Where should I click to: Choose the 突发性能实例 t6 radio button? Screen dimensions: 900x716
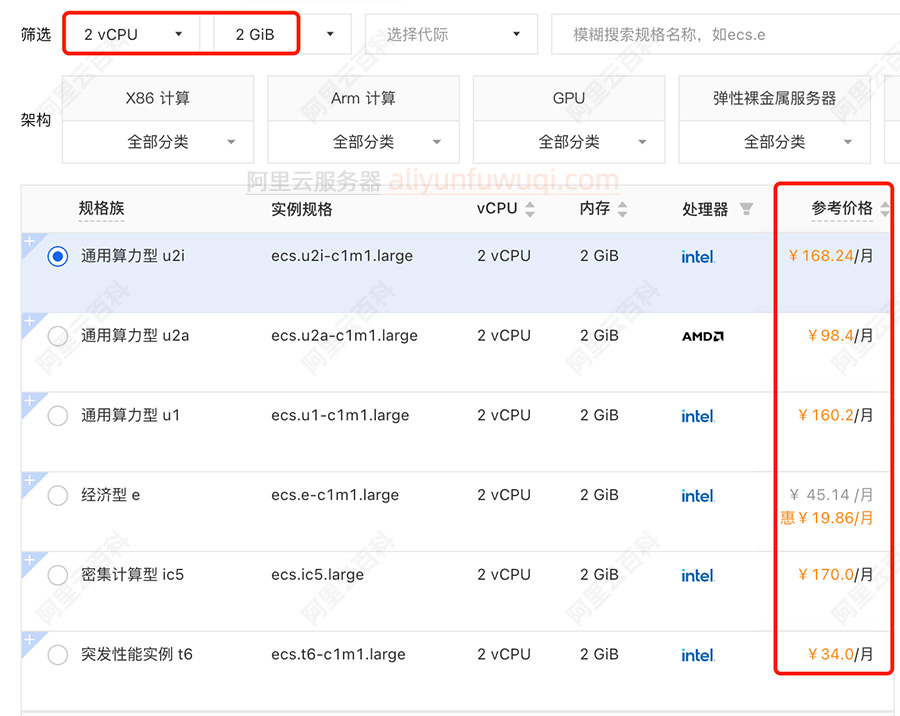[x=58, y=655]
